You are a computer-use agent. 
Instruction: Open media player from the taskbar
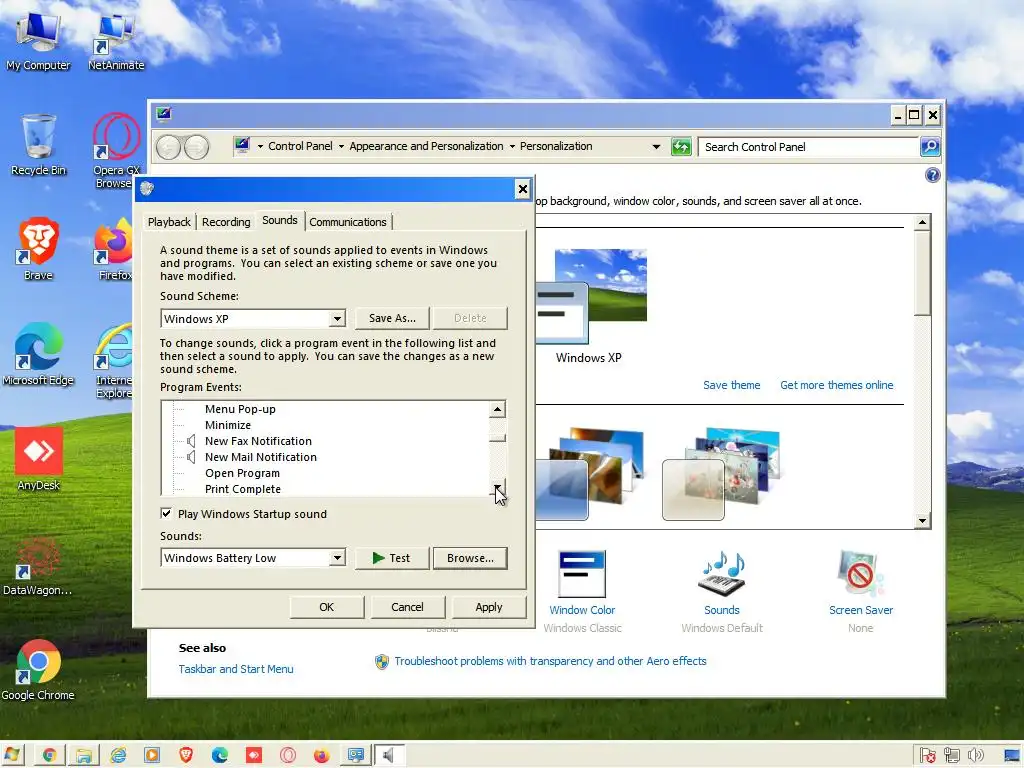coord(152,756)
